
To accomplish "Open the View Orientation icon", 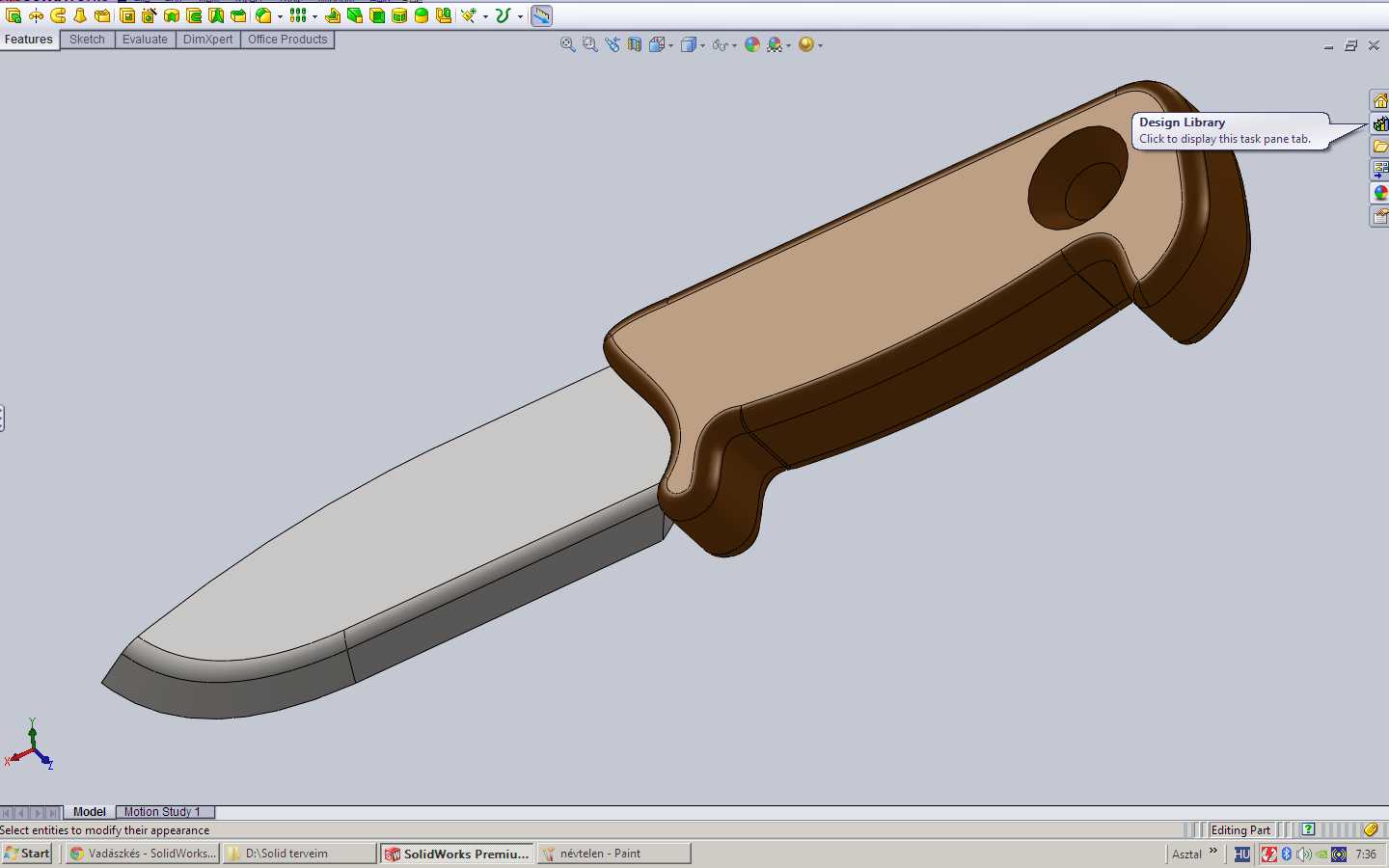I will click(657, 44).
